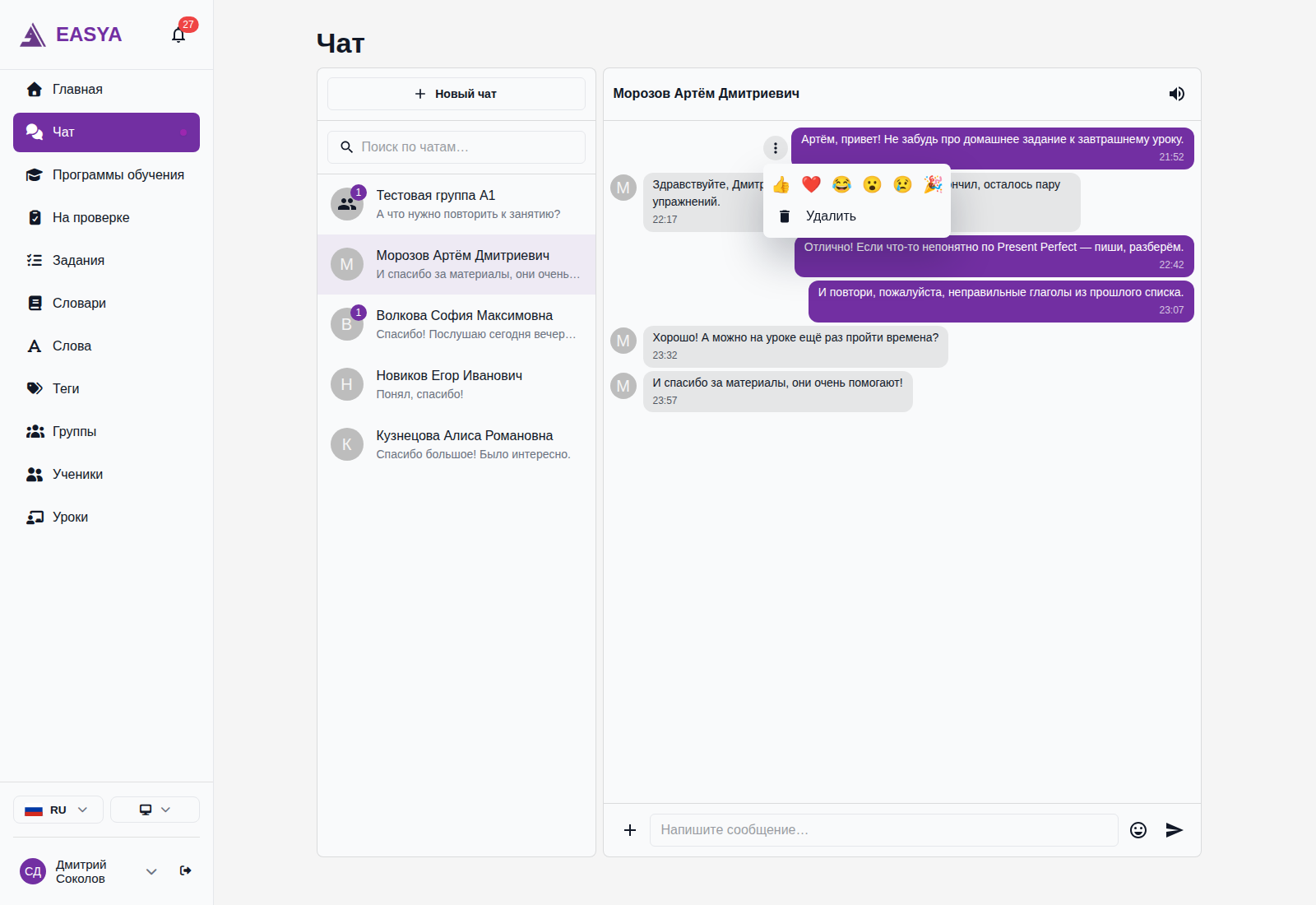Click the СД user avatar

click(33, 871)
